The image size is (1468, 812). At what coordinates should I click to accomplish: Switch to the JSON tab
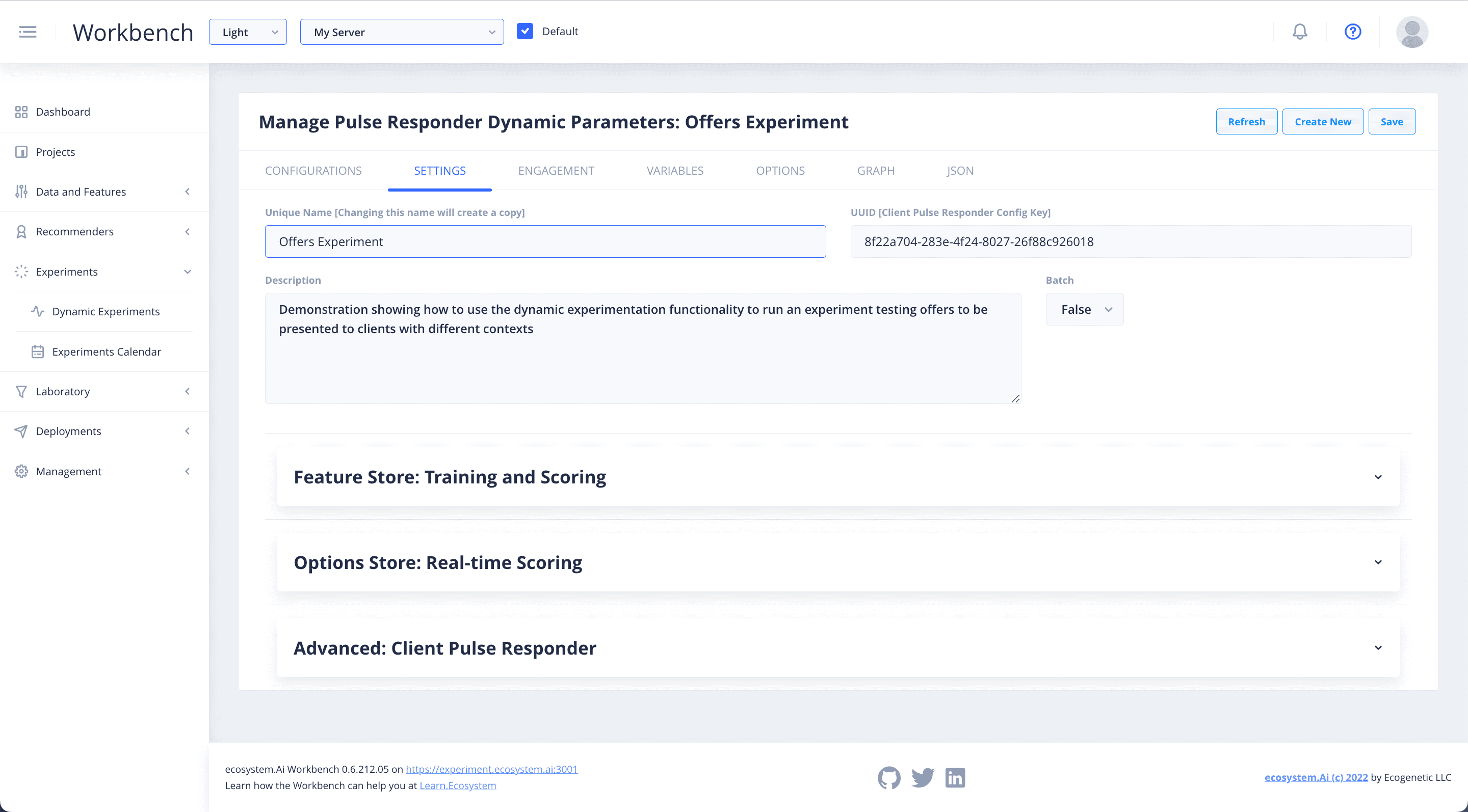point(960,171)
